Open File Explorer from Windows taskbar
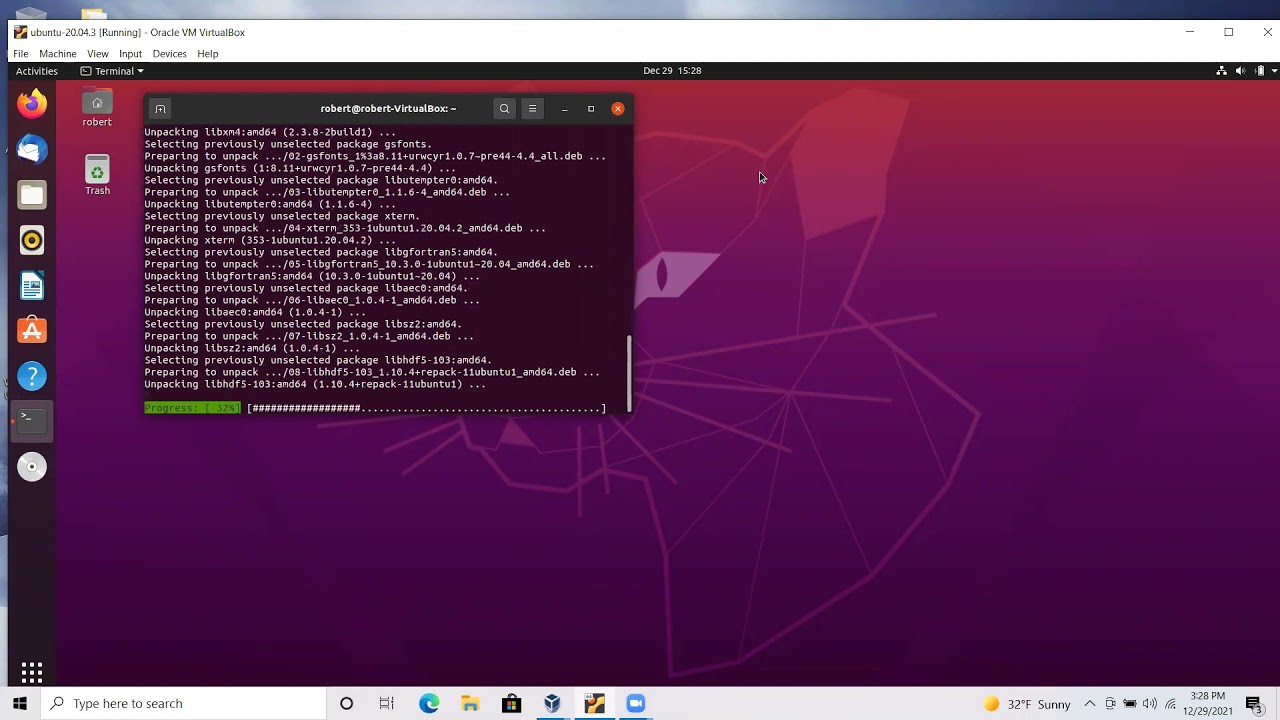1280x720 pixels. pos(470,703)
